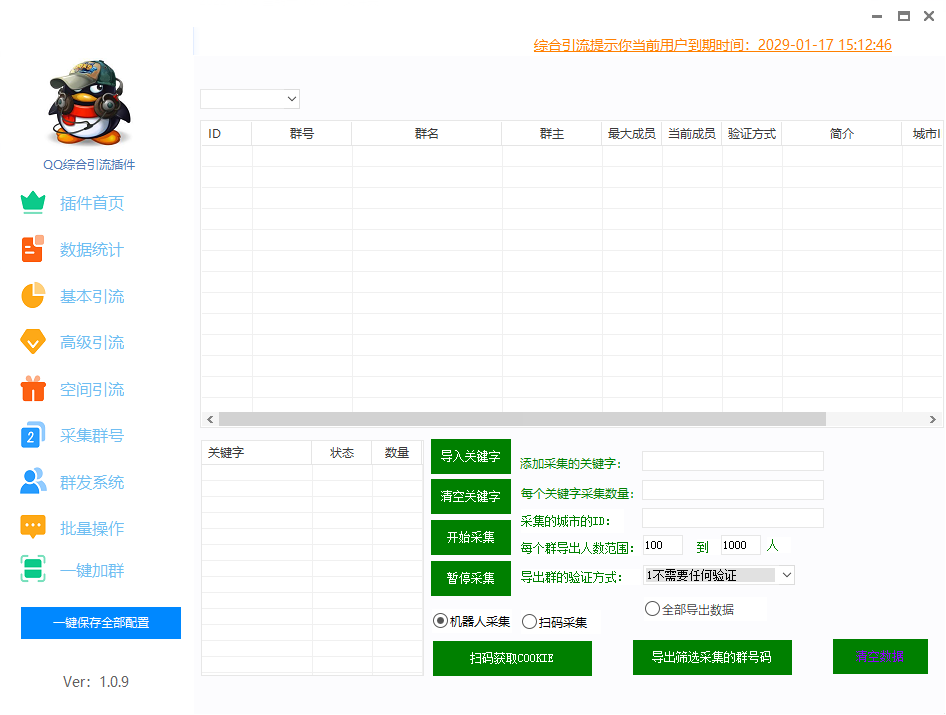Open 数据统计 via its orange document icon

click(x=33, y=249)
